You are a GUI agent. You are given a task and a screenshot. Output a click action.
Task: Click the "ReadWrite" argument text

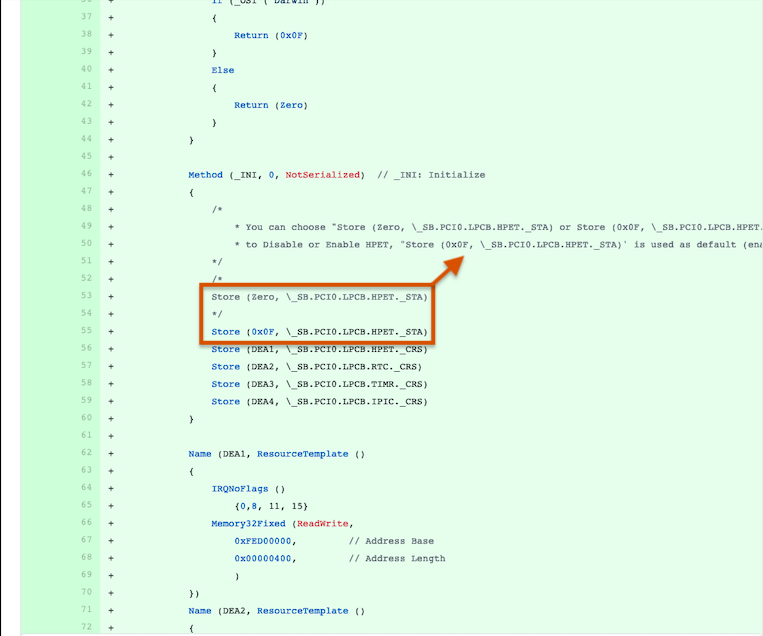coord(323,524)
